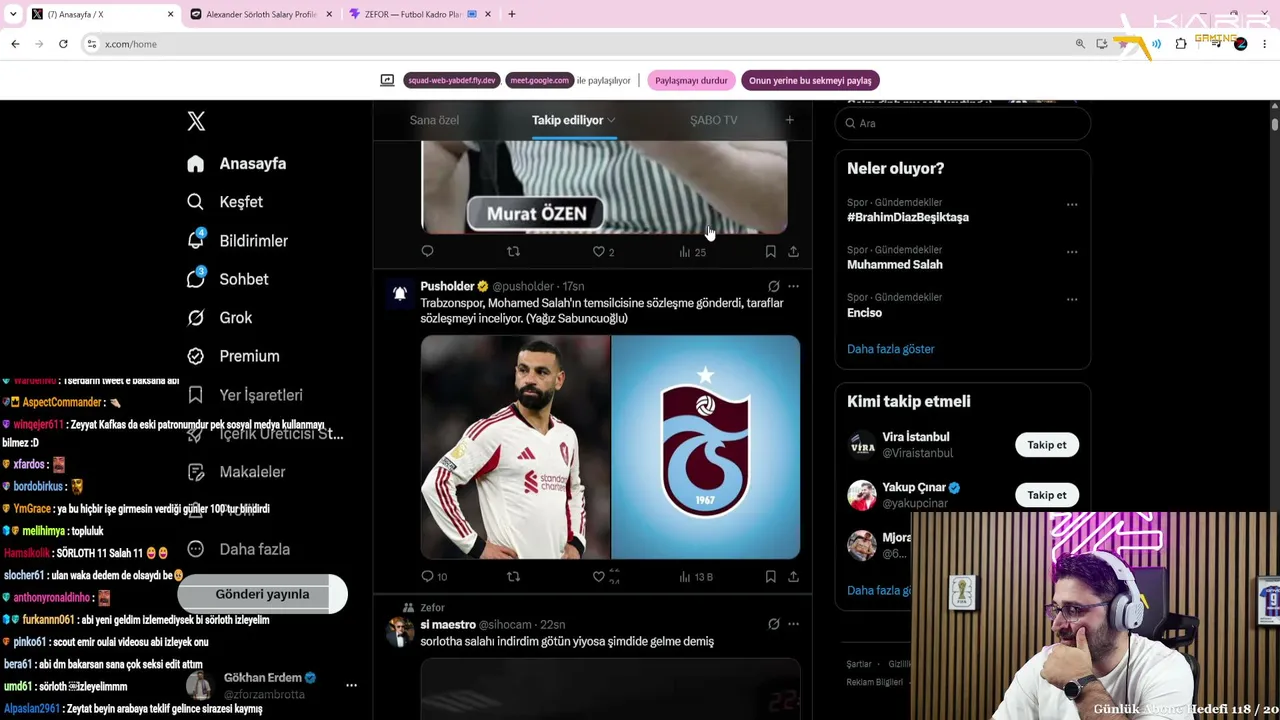The image size is (1280, 720).
Task: Open Yer İşaretleri bookmarks
Action: click(244, 395)
